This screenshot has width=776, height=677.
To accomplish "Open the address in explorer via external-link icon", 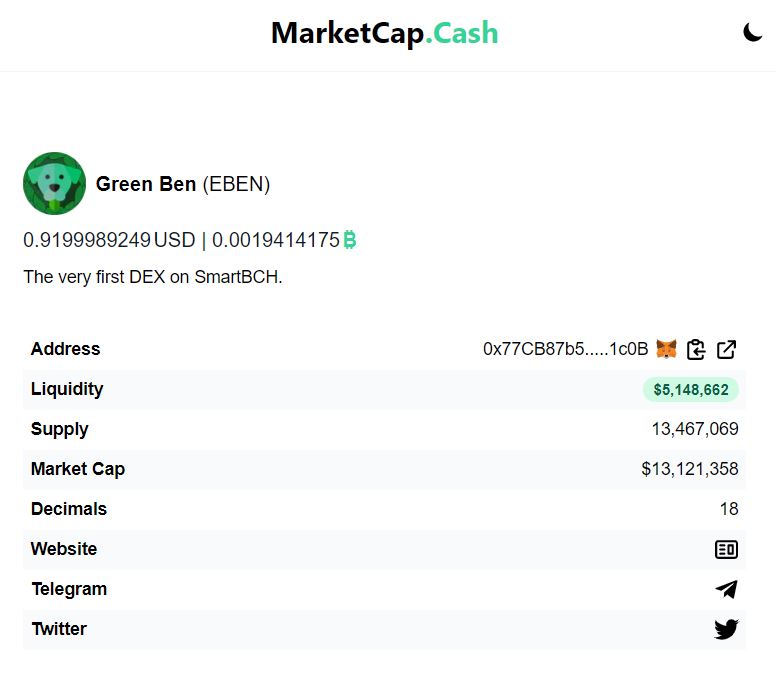I will pos(727,349).
